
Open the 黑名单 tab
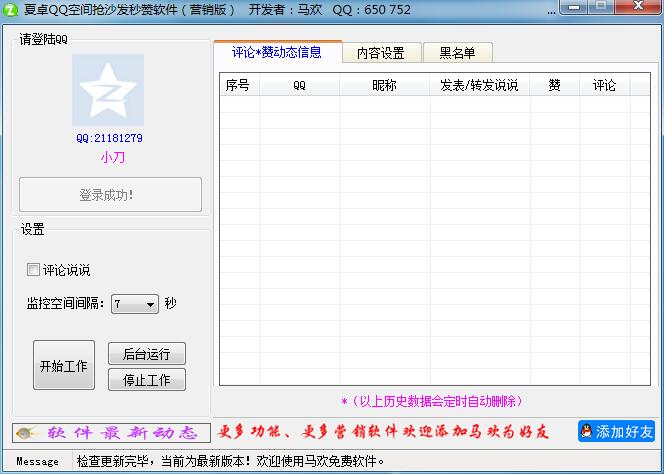point(457,53)
